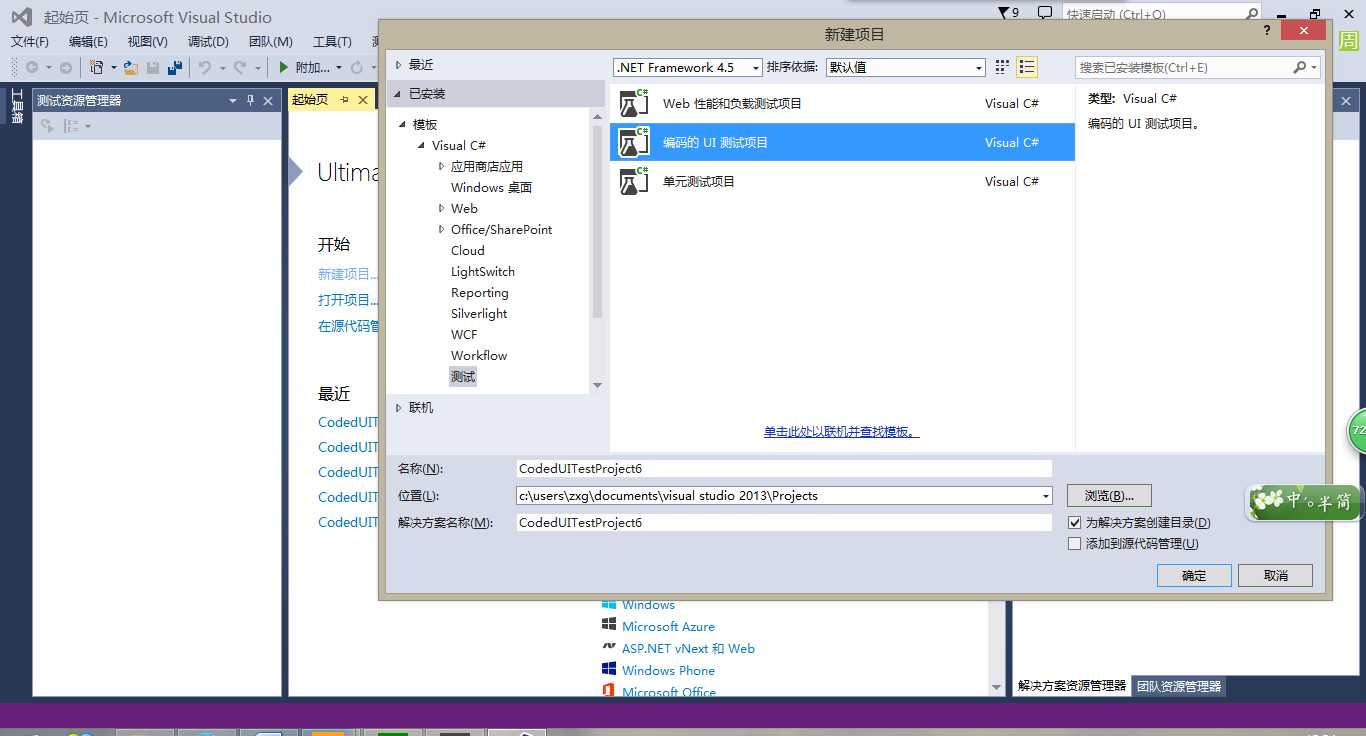Click the New Project toolbar icon

point(97,68)
